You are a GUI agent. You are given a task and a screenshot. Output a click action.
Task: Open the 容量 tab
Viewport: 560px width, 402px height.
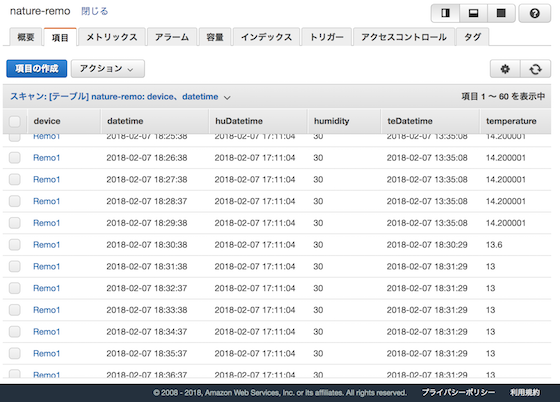[x=215, y=37]
